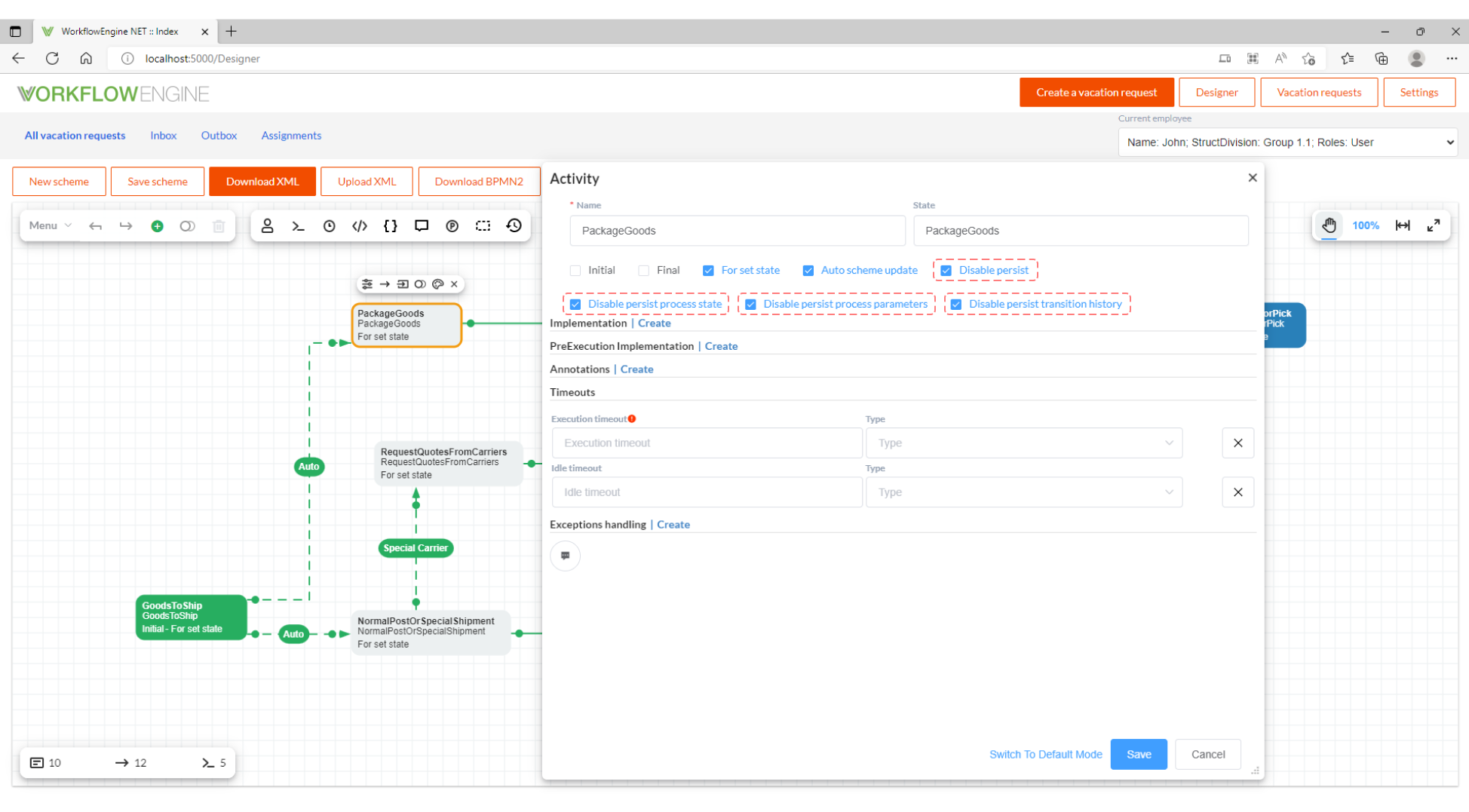Uncheck Auto scheme update checkbox
The height and width of the screenshot is (812, 1469).
pos(808,271)
